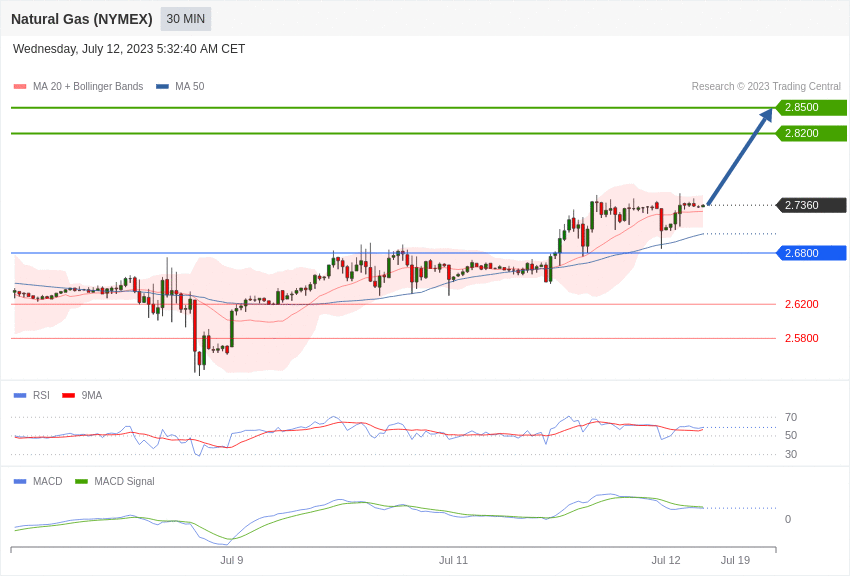Click the Jul 12 date marker
Viewport: 850px width, 576px height.
pos(666,560)
